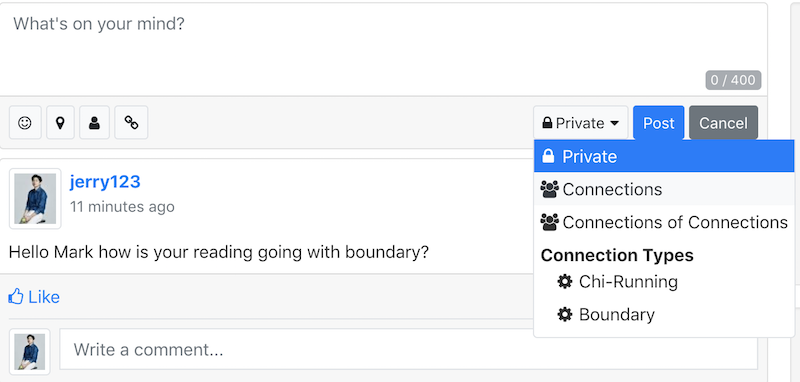The image size is (800, 382).
Task: Choose the Boundary connection type
Action: [664, 314]
